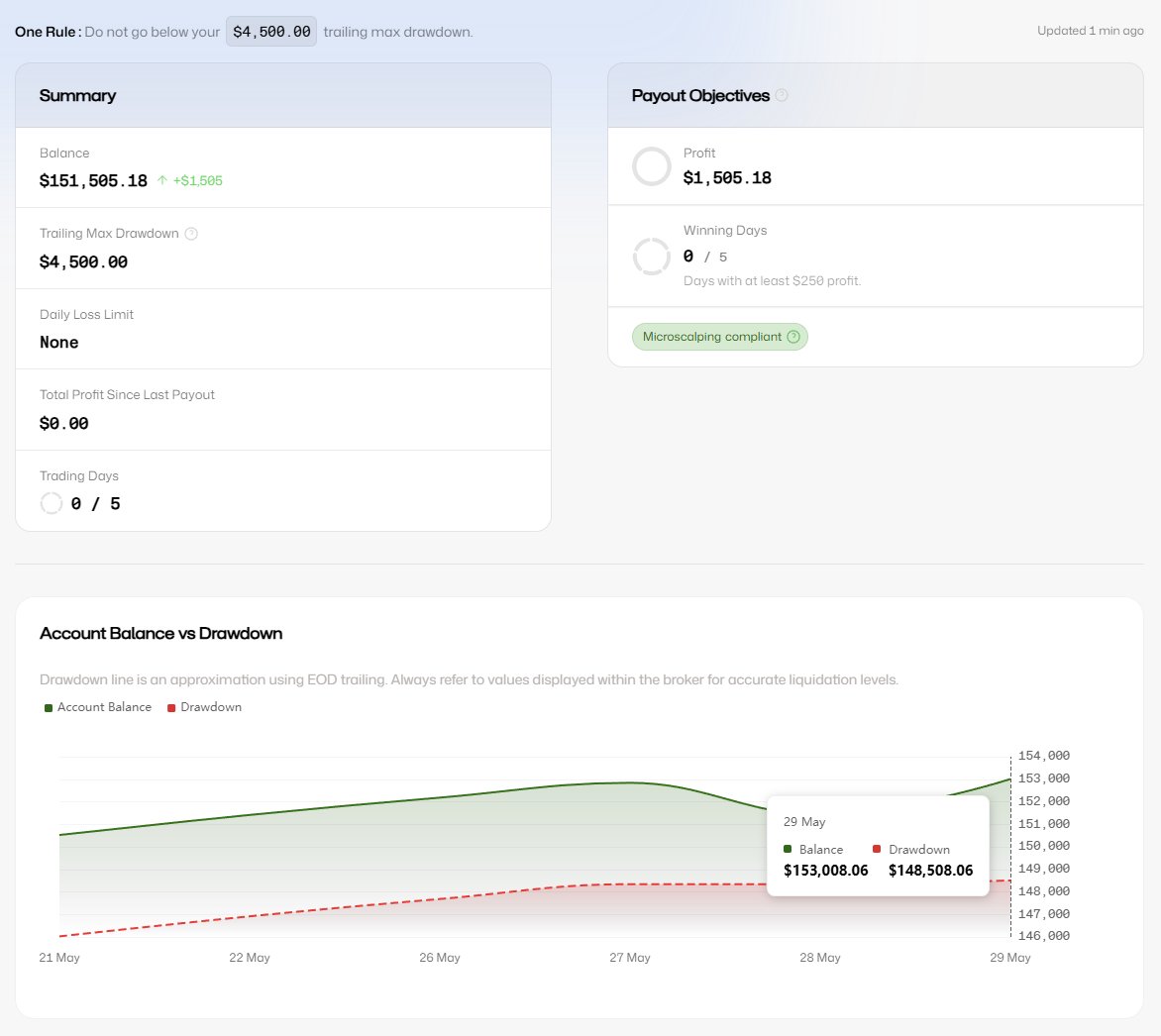
Task: Click the Daily Loss Limit None value
Action: pyautogui.click(x=59, y=342)
